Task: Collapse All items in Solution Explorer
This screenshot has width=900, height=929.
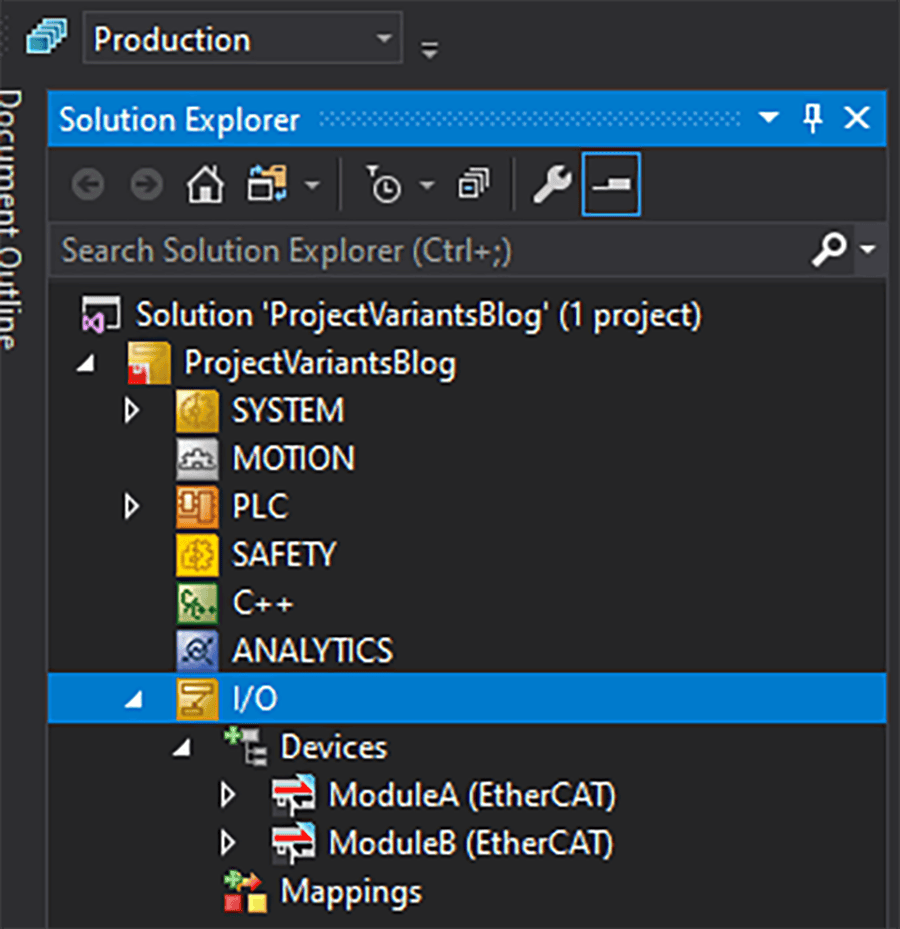Action: point(473,183)
